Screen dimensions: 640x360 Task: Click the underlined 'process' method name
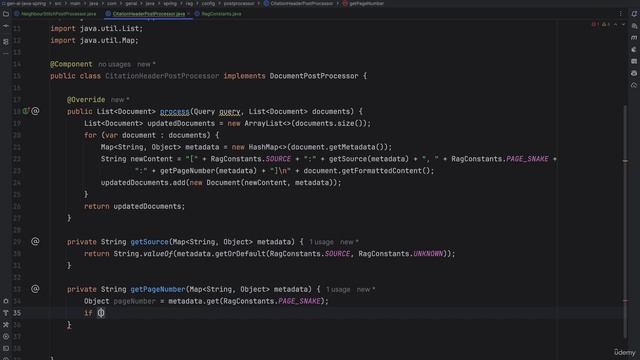click(x=175, y=111)
